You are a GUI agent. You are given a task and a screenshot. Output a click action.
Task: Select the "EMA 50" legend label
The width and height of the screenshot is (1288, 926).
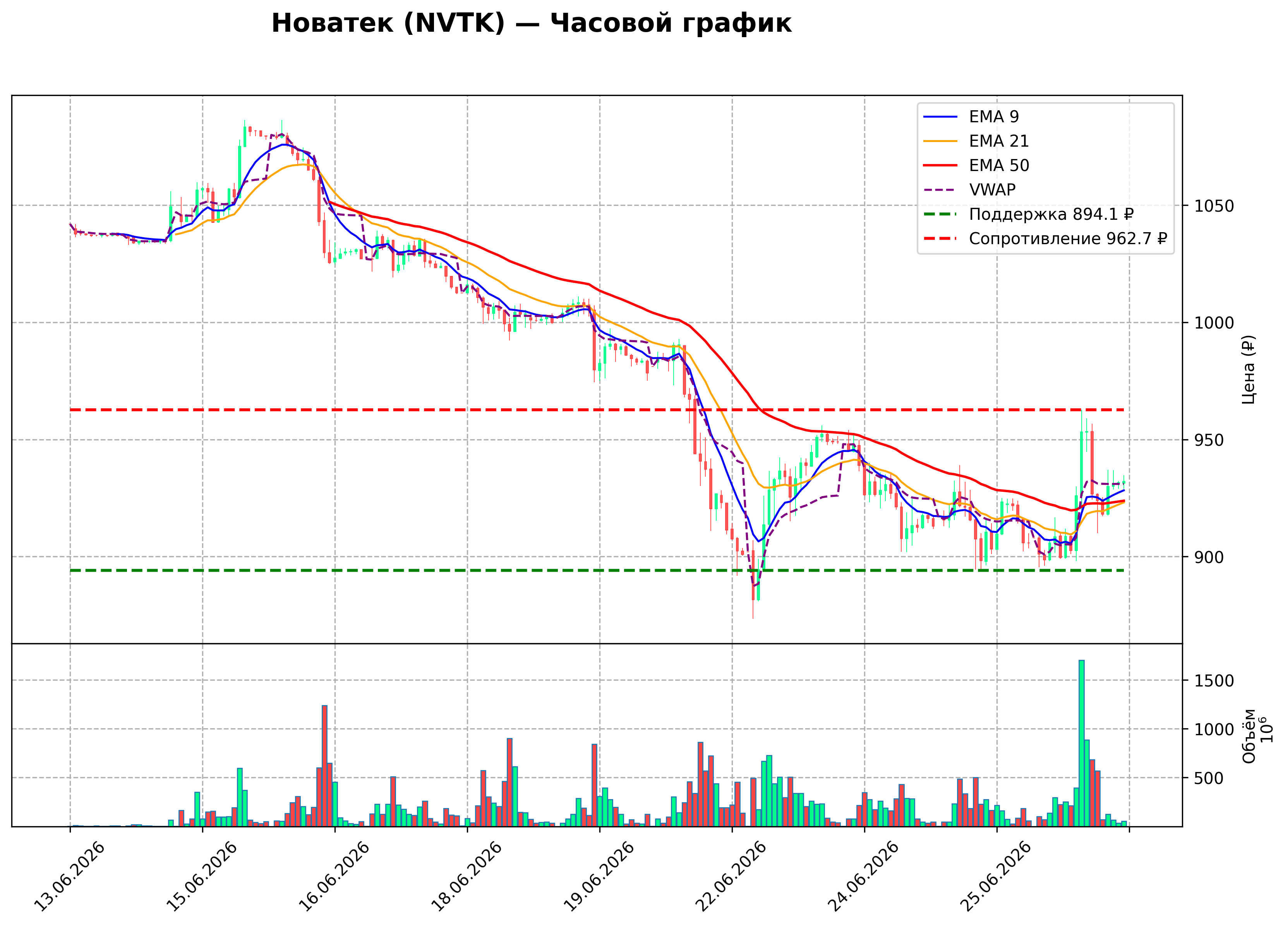(999, 165)
